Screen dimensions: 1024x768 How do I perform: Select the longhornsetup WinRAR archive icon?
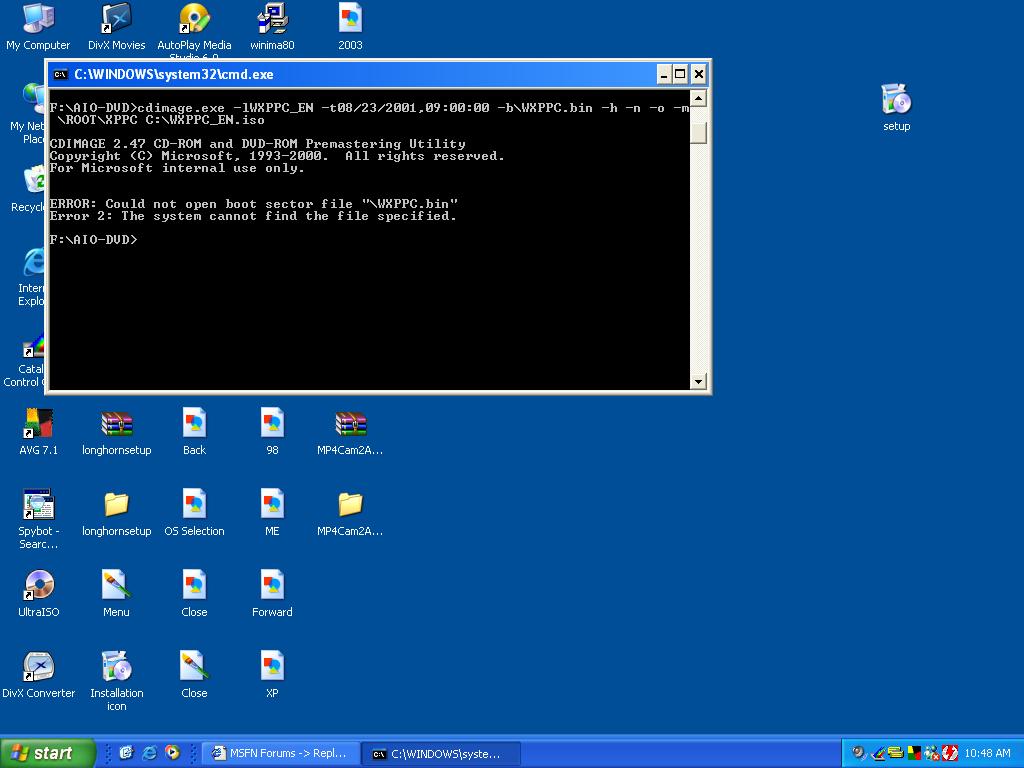(116, 432)
